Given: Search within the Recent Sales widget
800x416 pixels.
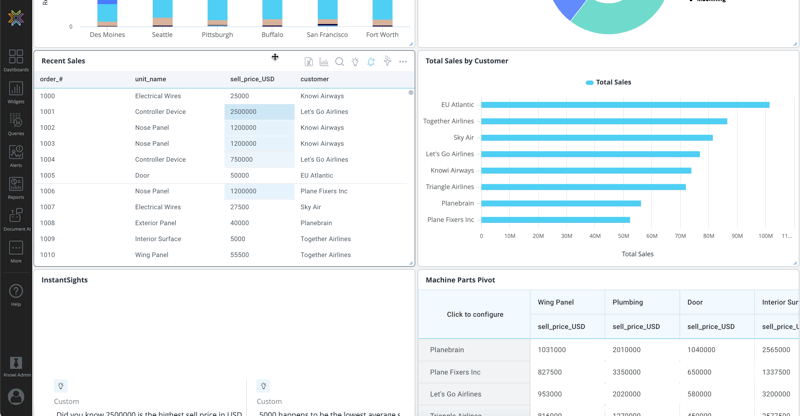Looking at the screenshot, I should [340, 62].
